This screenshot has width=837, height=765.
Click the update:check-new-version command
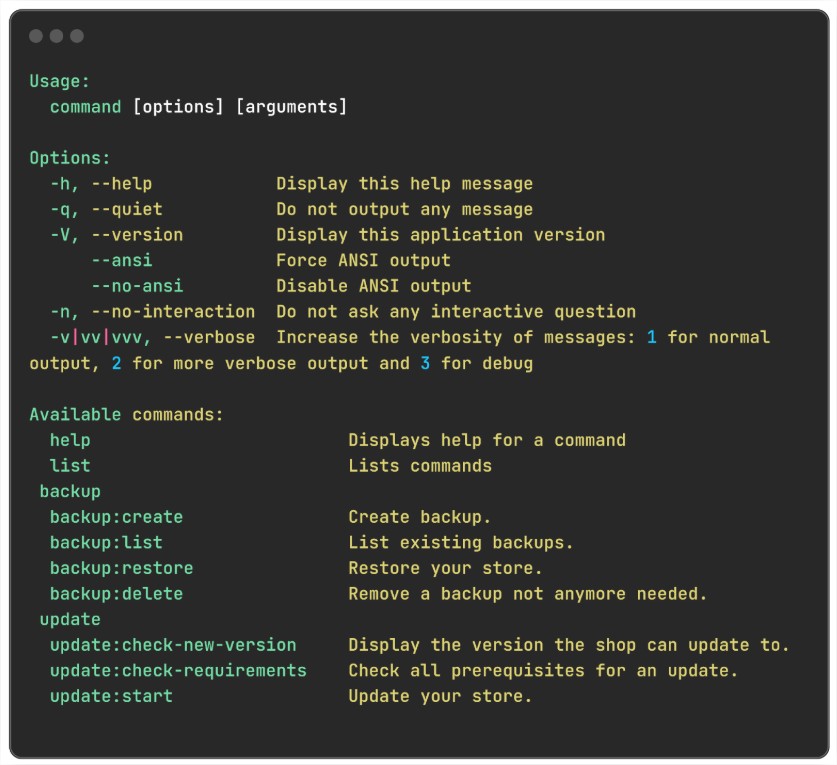click(173, 645)
